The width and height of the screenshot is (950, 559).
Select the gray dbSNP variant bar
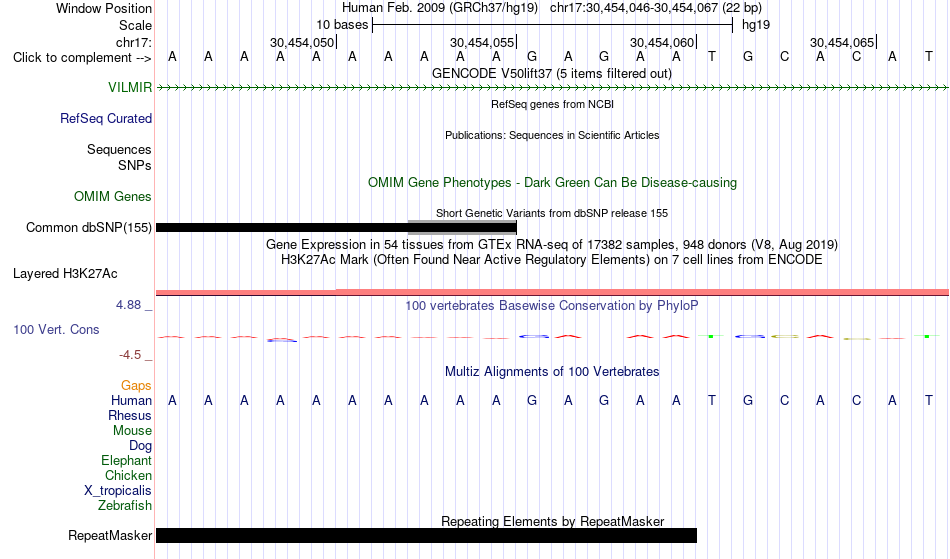(462, 227)
